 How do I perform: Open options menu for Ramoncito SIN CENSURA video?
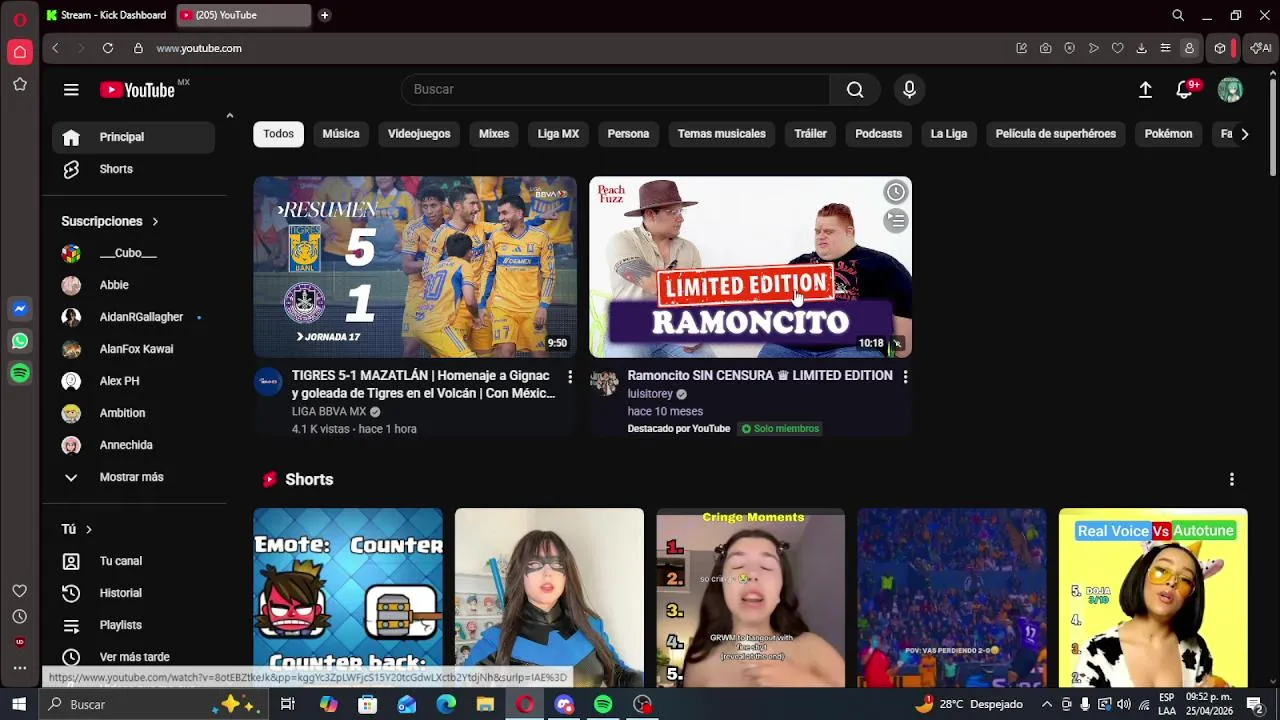(x=905, y=377)
